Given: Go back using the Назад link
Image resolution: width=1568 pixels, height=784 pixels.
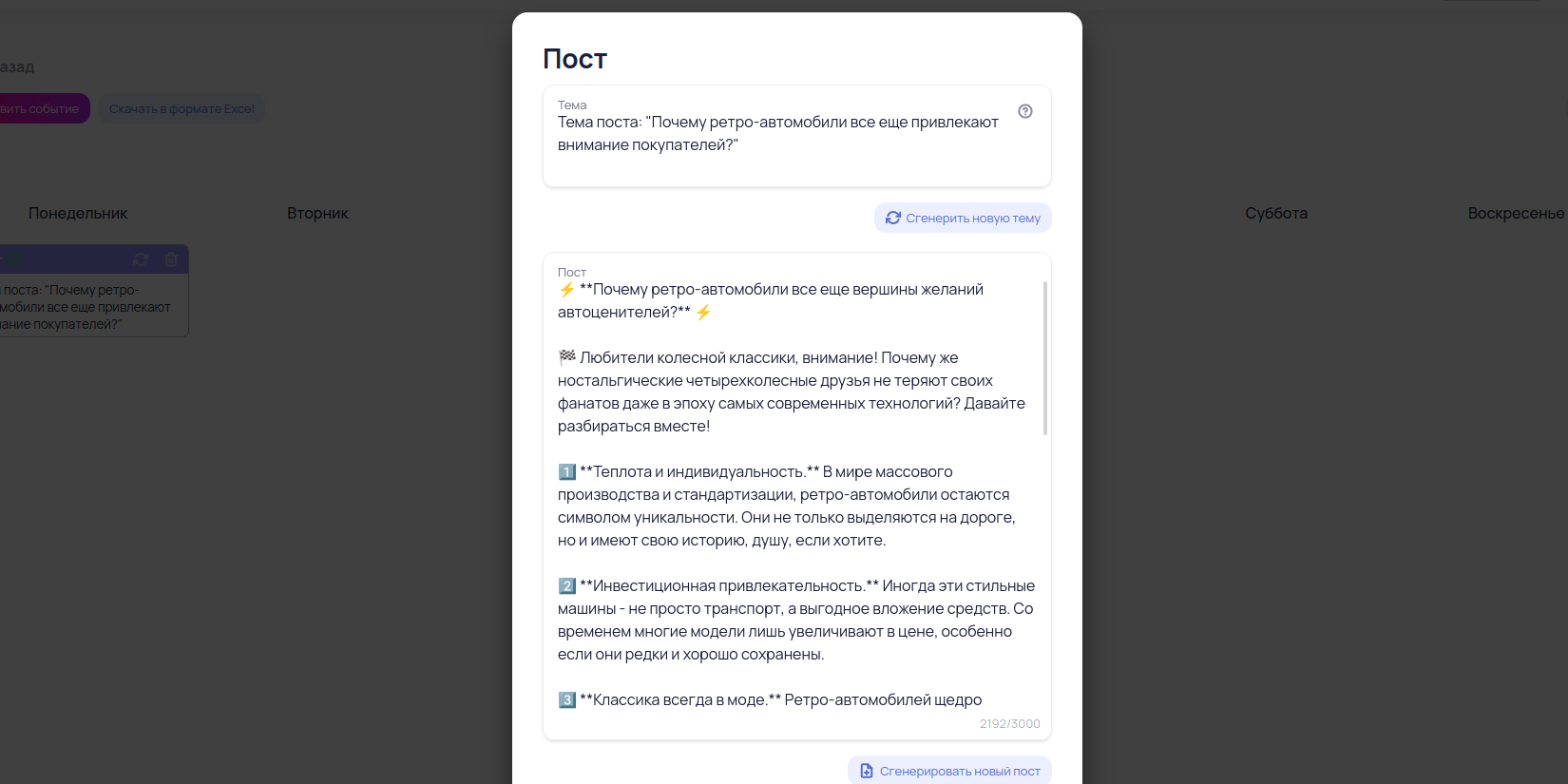Looking at the screenshot, I should click(17, 67).
